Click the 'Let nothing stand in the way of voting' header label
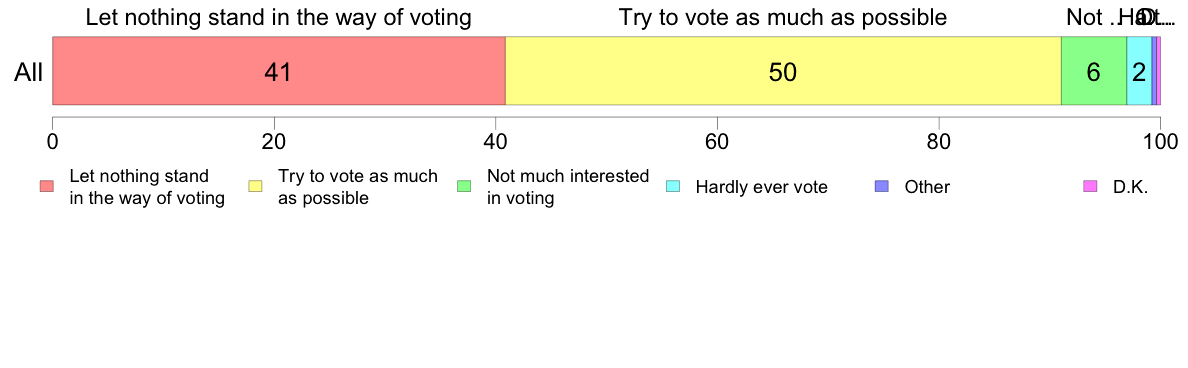This screenshot has width=1188, height=368. (x=279, y=17)
